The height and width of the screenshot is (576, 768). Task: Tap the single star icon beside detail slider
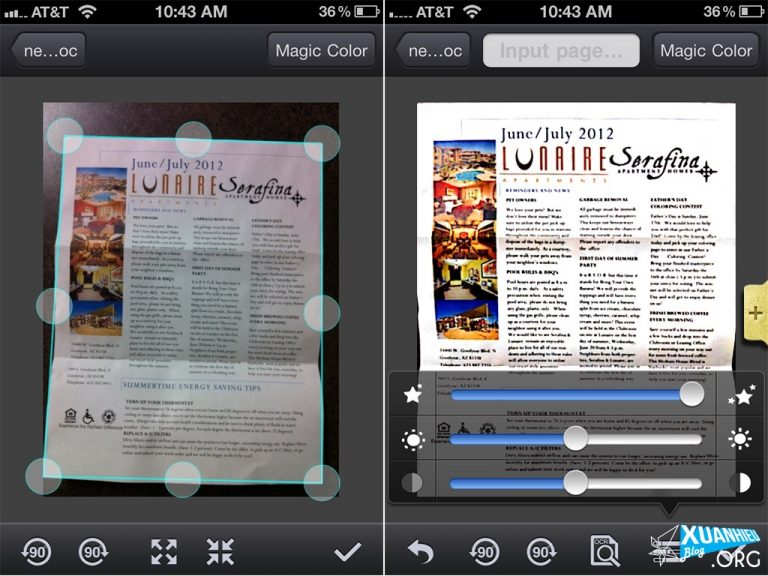pyautogui.click(x=413, y=394)
